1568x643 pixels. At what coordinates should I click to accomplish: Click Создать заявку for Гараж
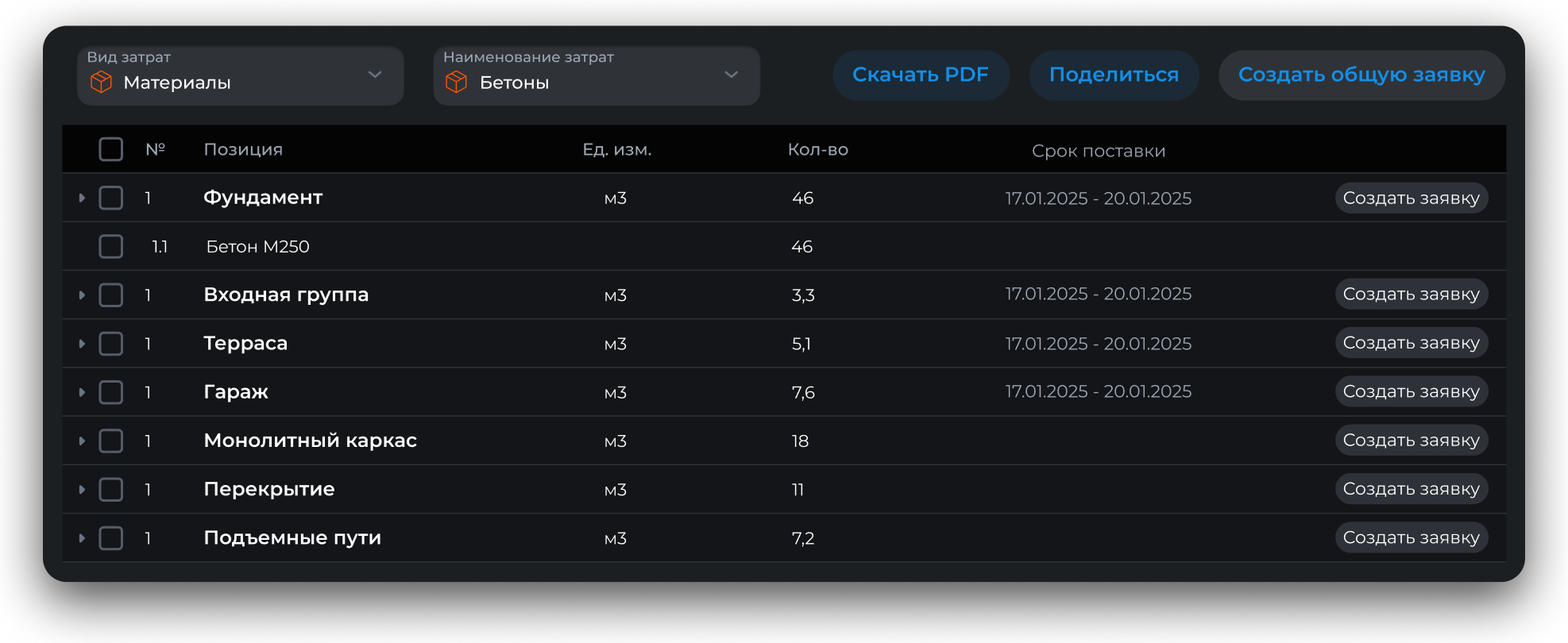tap(1411, 391)
